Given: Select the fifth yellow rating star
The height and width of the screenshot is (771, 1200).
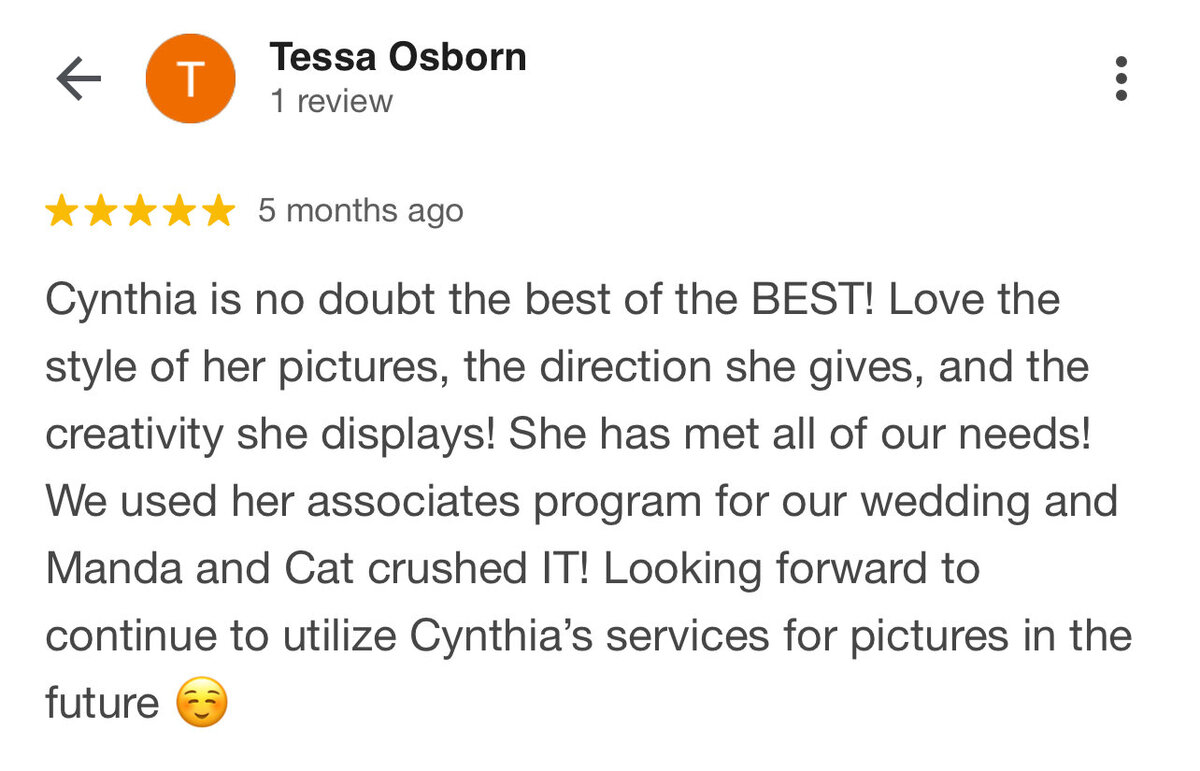Looking at the screenshot, I should 216,212.
